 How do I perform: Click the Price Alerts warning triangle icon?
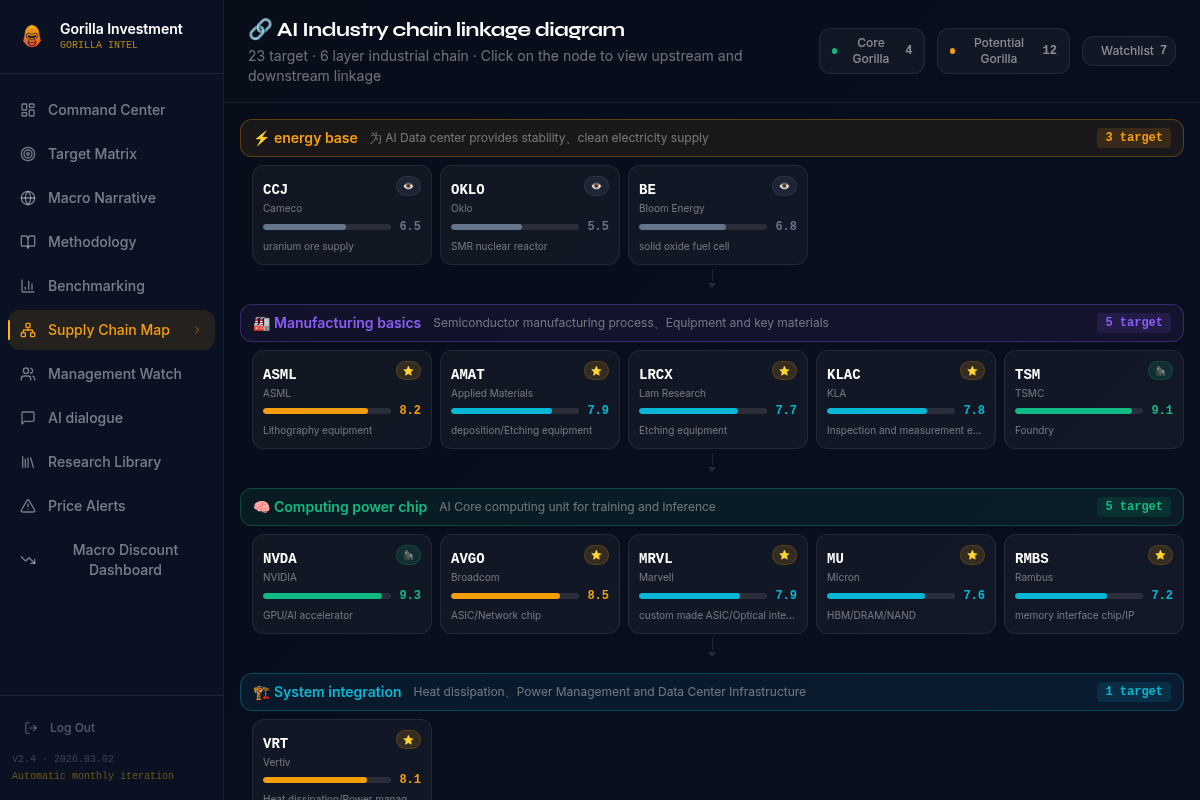[x=28, y=506]
